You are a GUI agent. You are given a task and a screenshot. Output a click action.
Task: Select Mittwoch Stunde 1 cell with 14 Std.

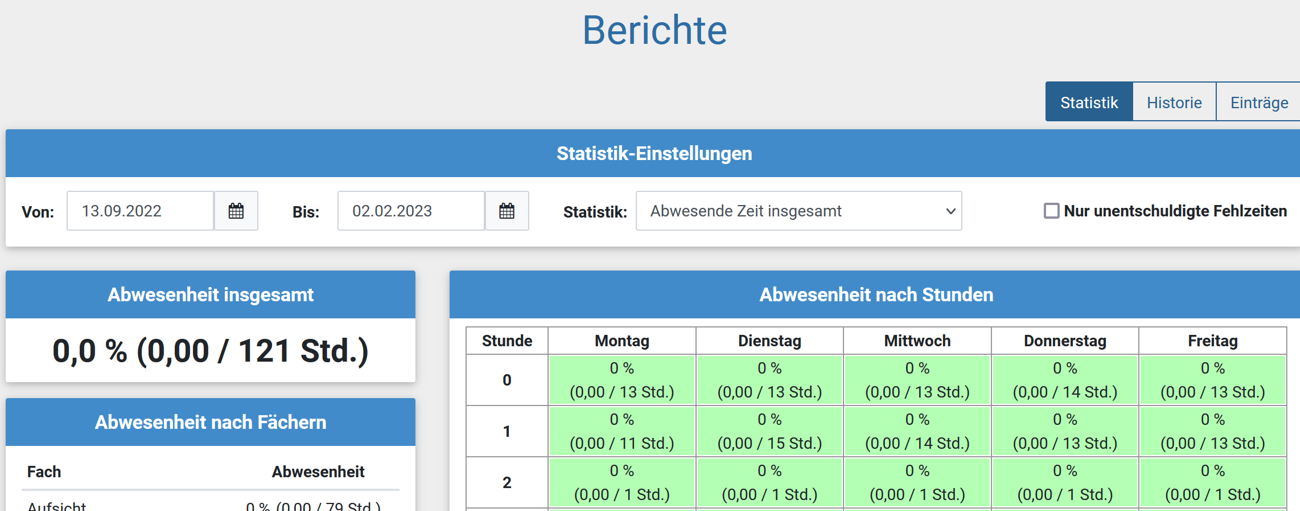917,431
